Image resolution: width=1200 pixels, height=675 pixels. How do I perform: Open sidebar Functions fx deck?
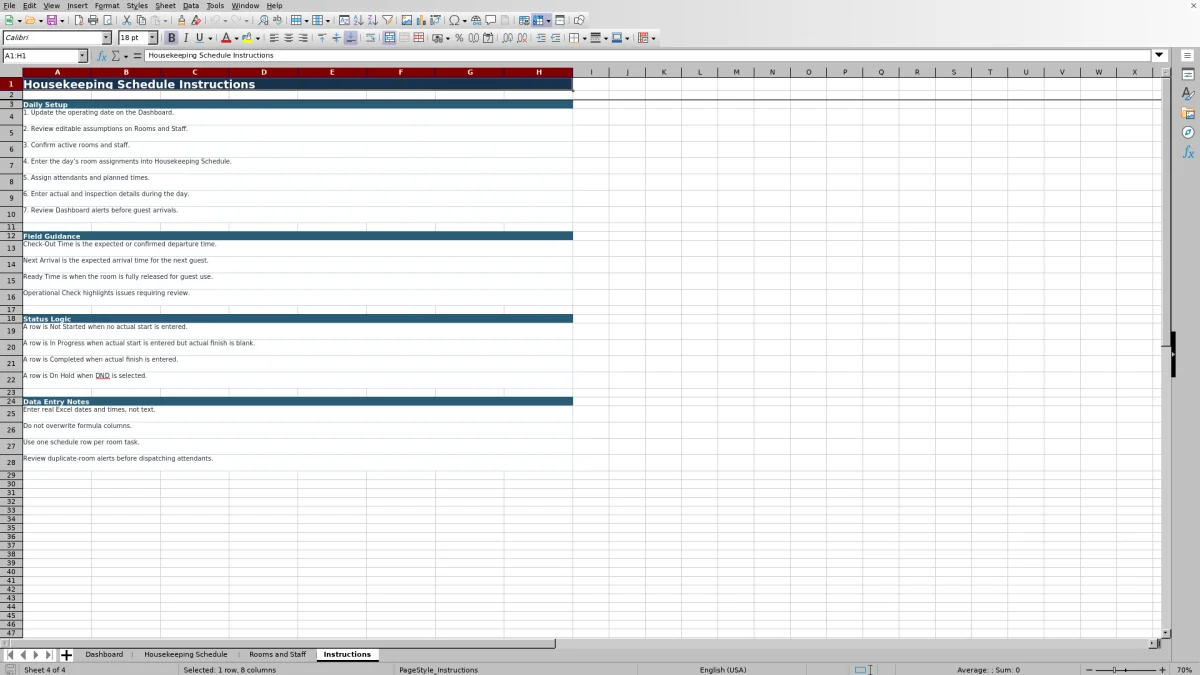(x=1188, y=152)
